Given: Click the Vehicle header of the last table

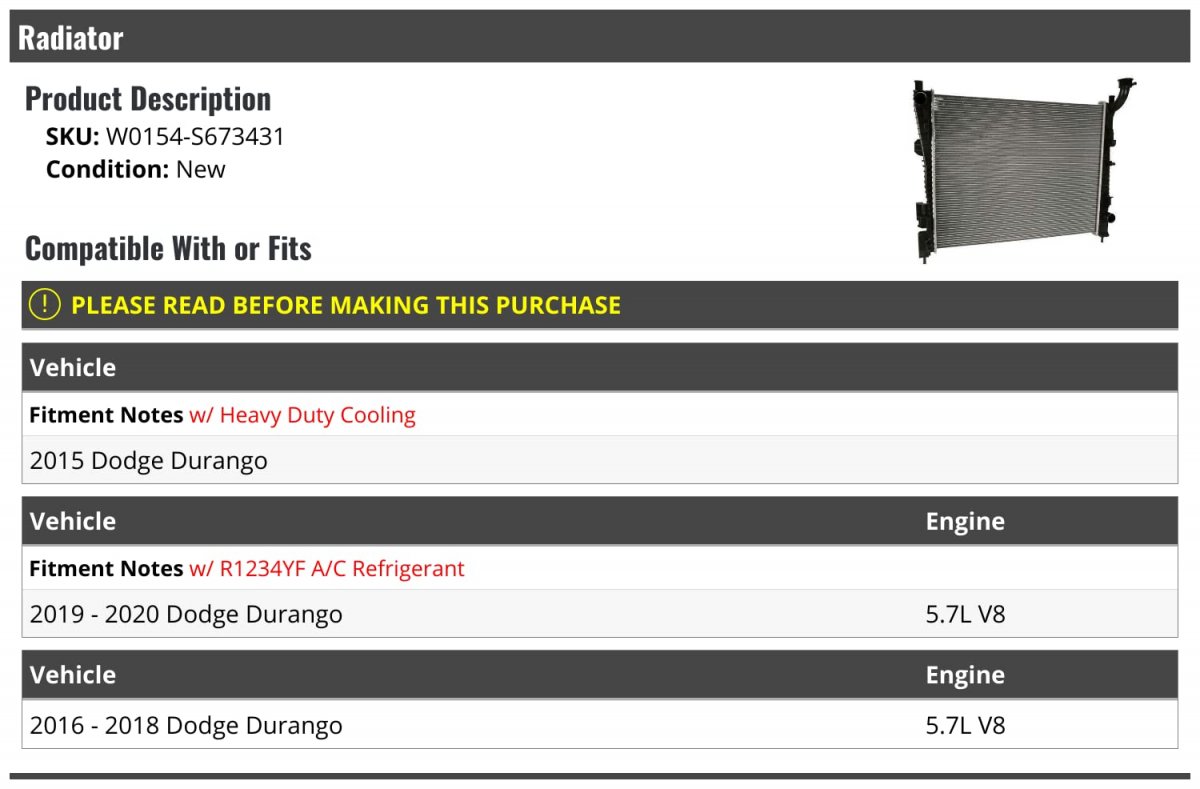Looking at the screenshot, I should [73, 675].
